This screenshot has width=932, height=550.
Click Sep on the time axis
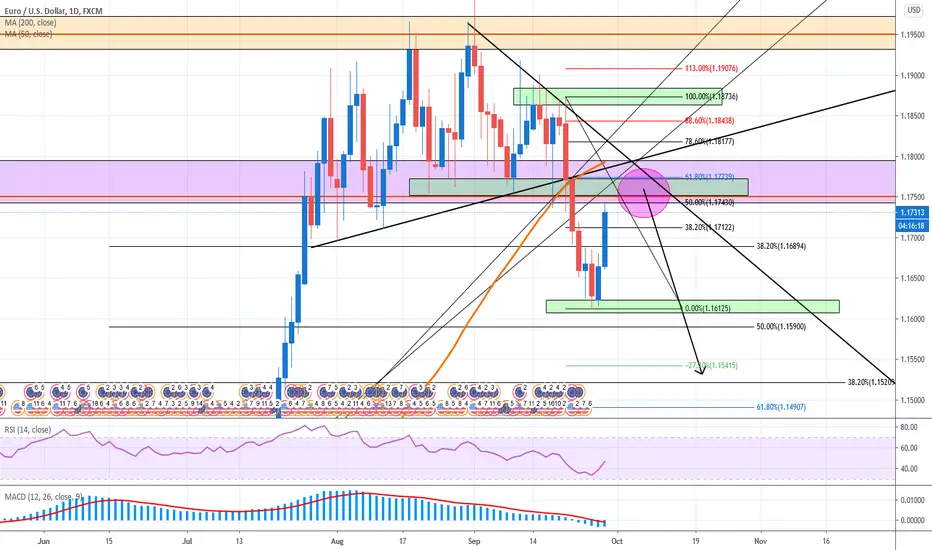[474, 541]
